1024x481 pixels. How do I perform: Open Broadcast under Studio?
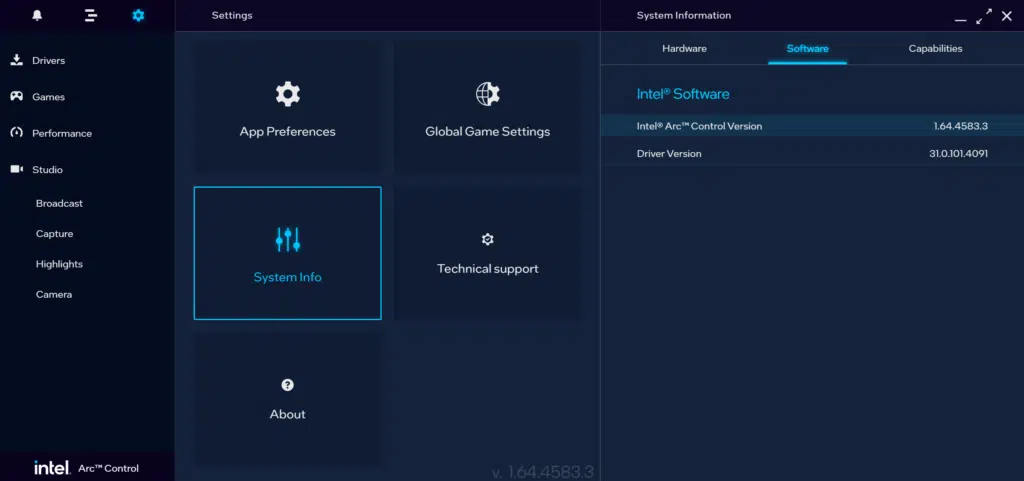pyautogui.click(x=59, y=204)
